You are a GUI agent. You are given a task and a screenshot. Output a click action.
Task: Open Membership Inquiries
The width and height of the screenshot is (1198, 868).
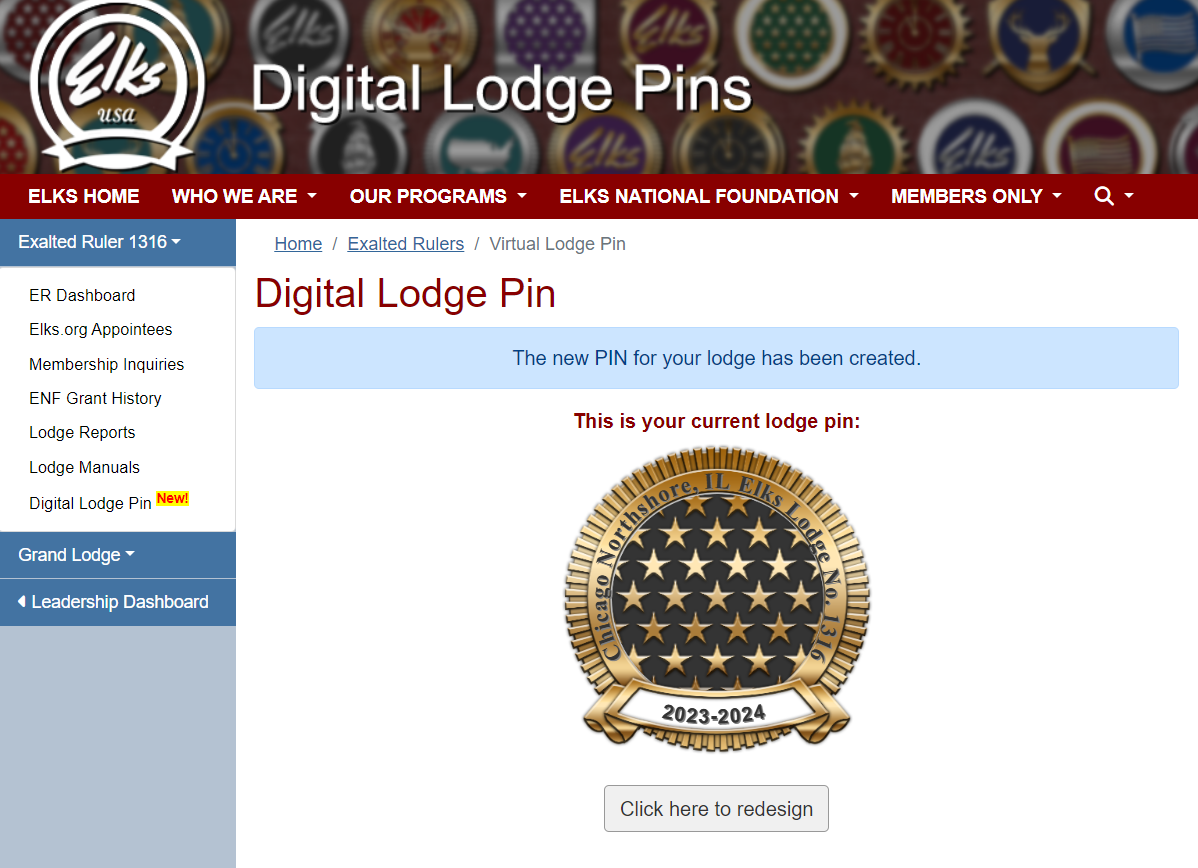106,364
